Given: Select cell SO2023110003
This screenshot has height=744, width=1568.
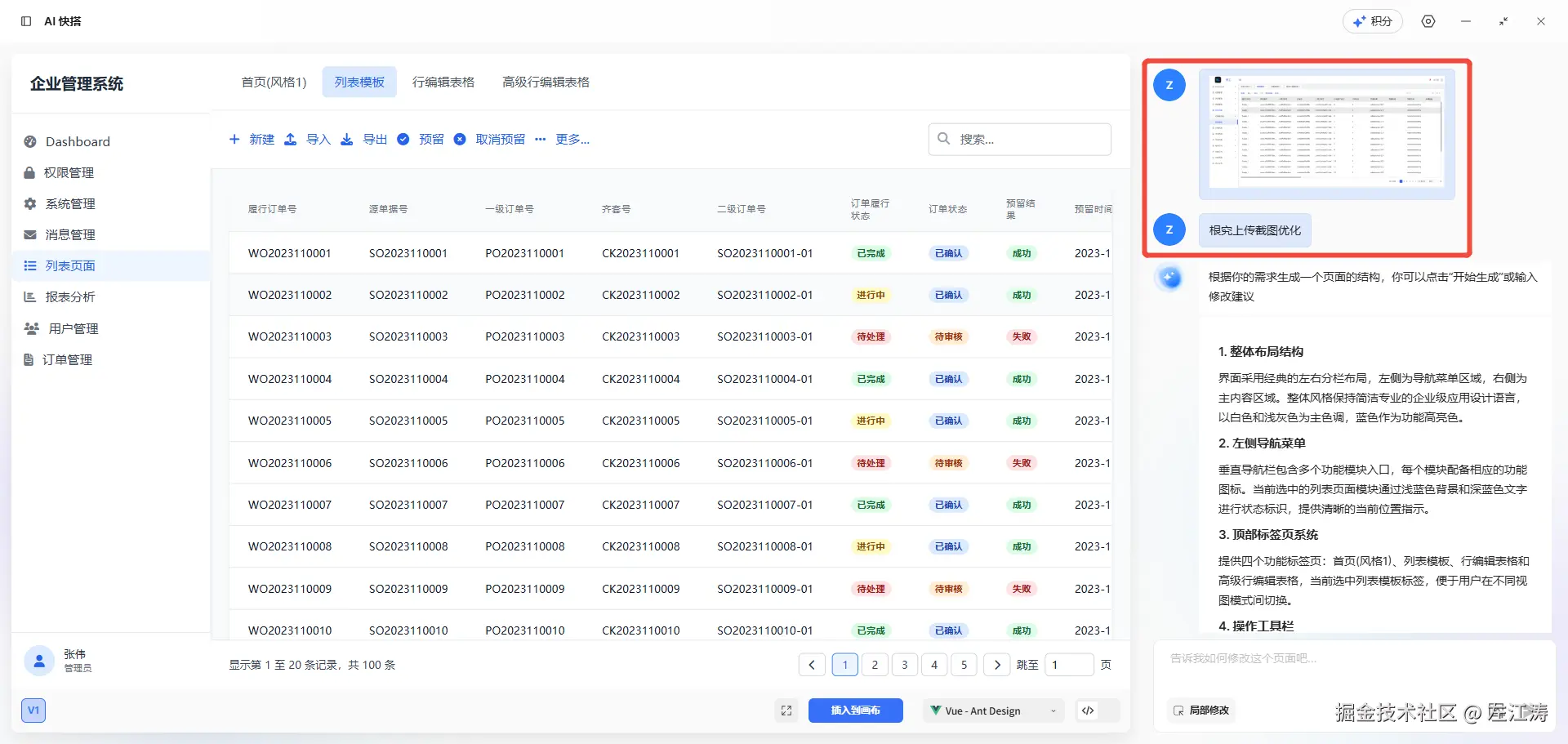Looking at the screenshot, I should (408, 336).
